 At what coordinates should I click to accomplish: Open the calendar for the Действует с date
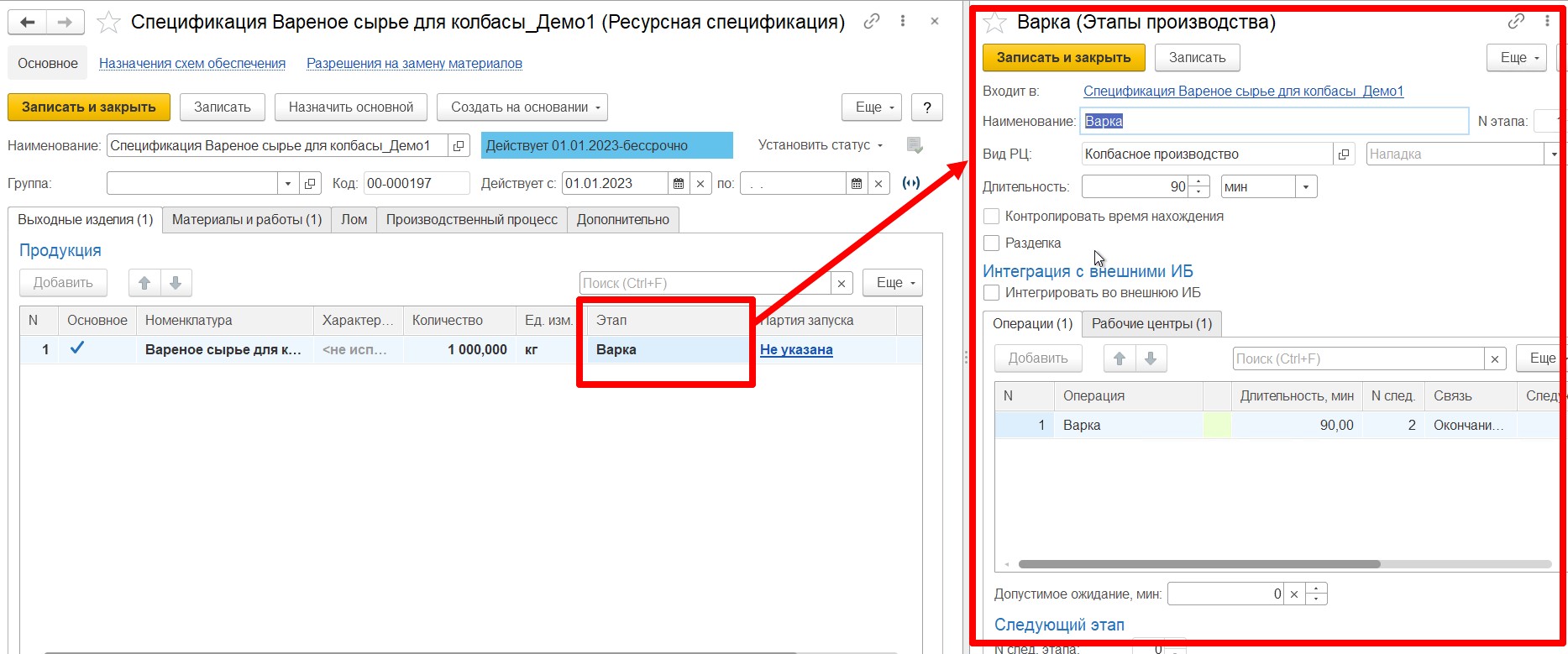[679, 184]
